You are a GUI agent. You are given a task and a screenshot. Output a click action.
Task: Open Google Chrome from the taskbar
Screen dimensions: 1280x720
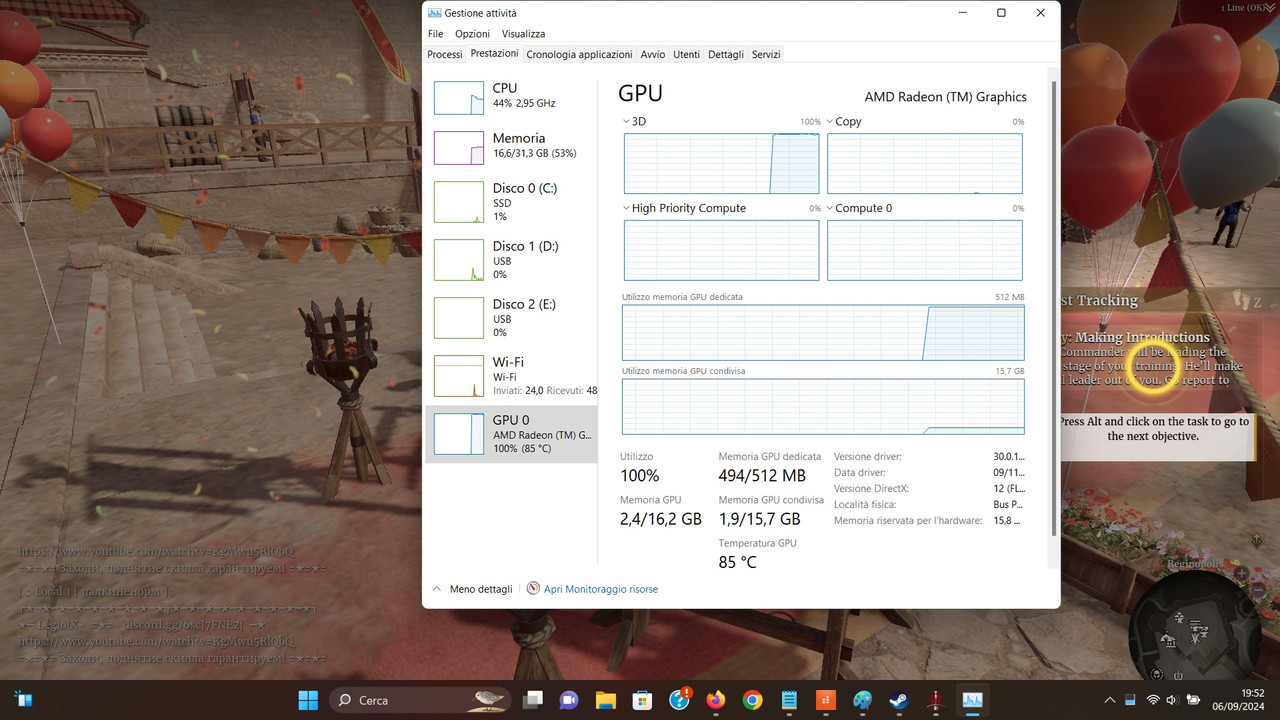(752, 699)
